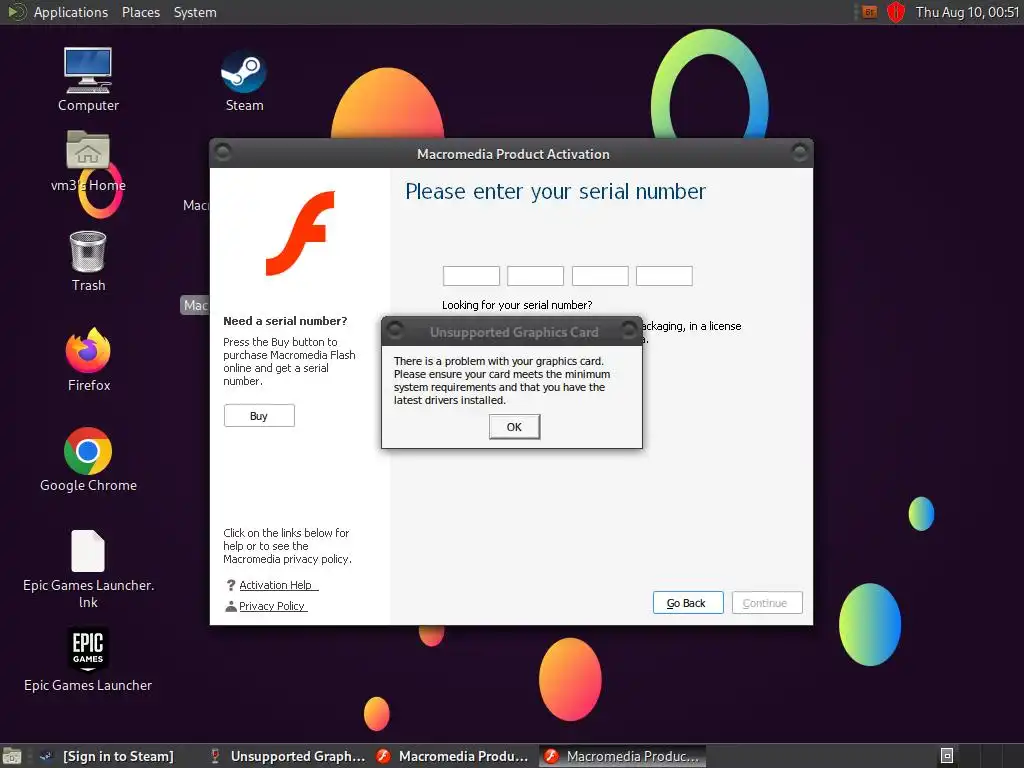Click the Flash logo in activation window
Screen dimensions: 1024x768
tap(300, 233)
